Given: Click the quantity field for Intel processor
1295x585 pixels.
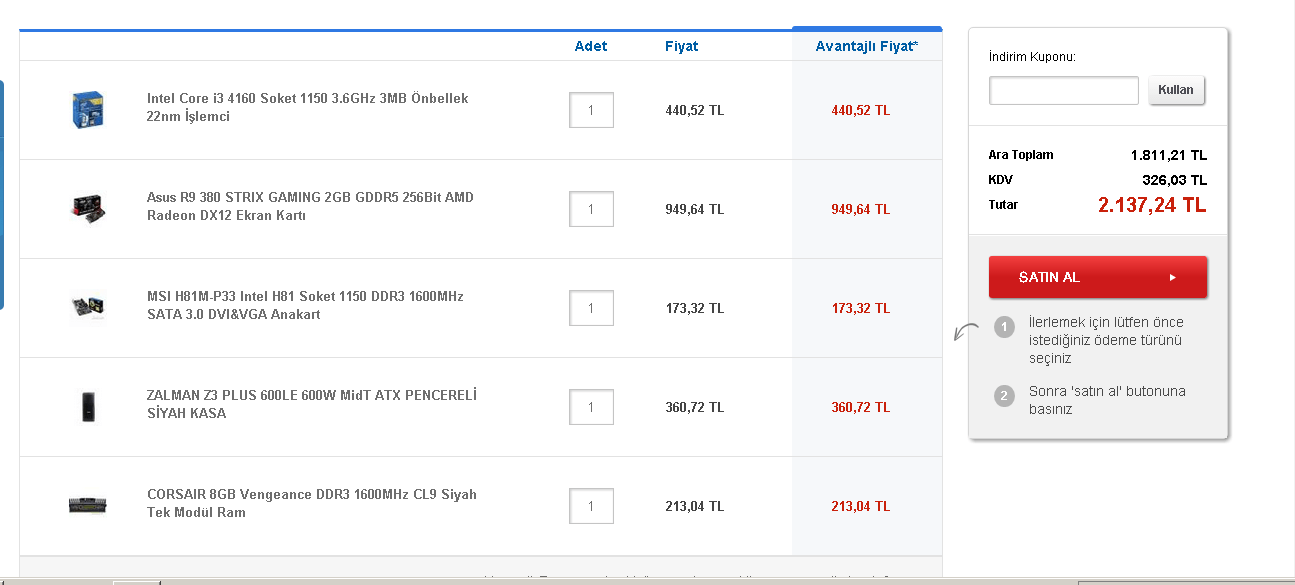Looking at the screenshot, I should [x=591, y=110].
